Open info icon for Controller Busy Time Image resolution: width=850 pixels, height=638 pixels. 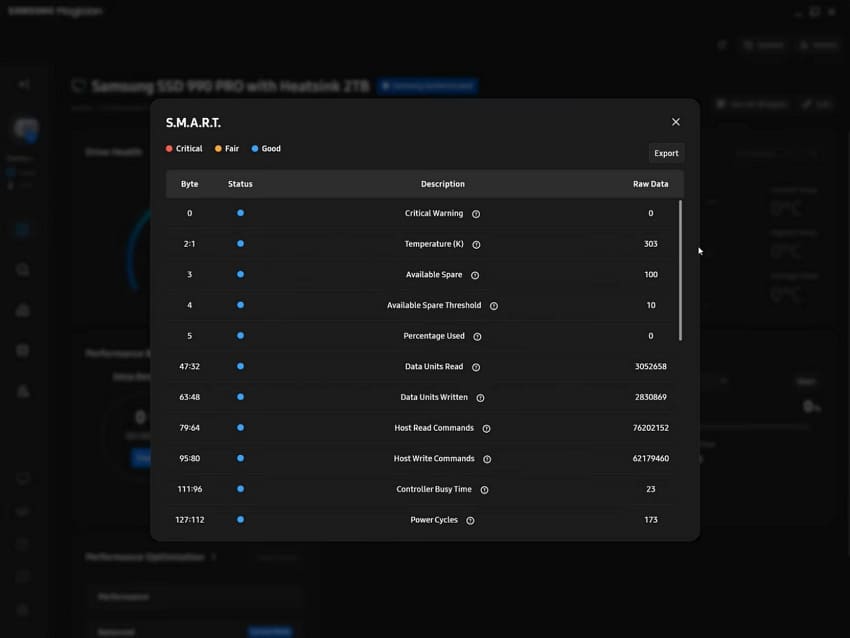(484, 489)
